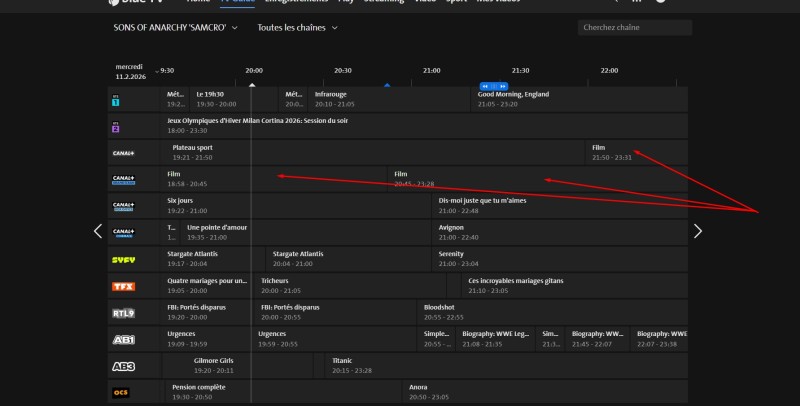Screen dimensions: 800x406
Task: Open the SYFY channel logo
Action: [x=123, y=260]
